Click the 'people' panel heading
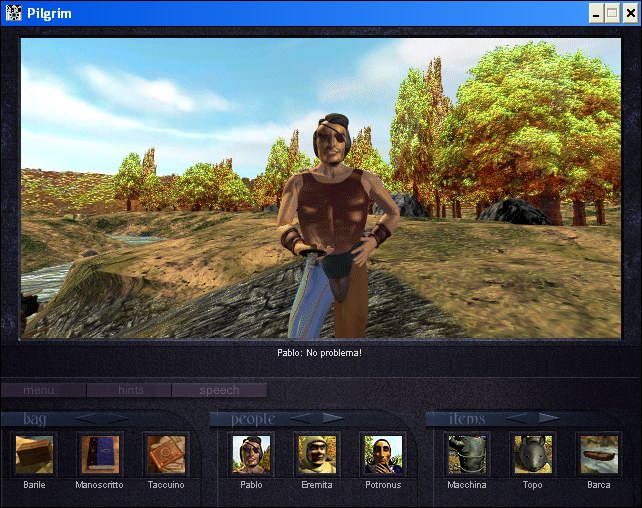 coord(253,419)
